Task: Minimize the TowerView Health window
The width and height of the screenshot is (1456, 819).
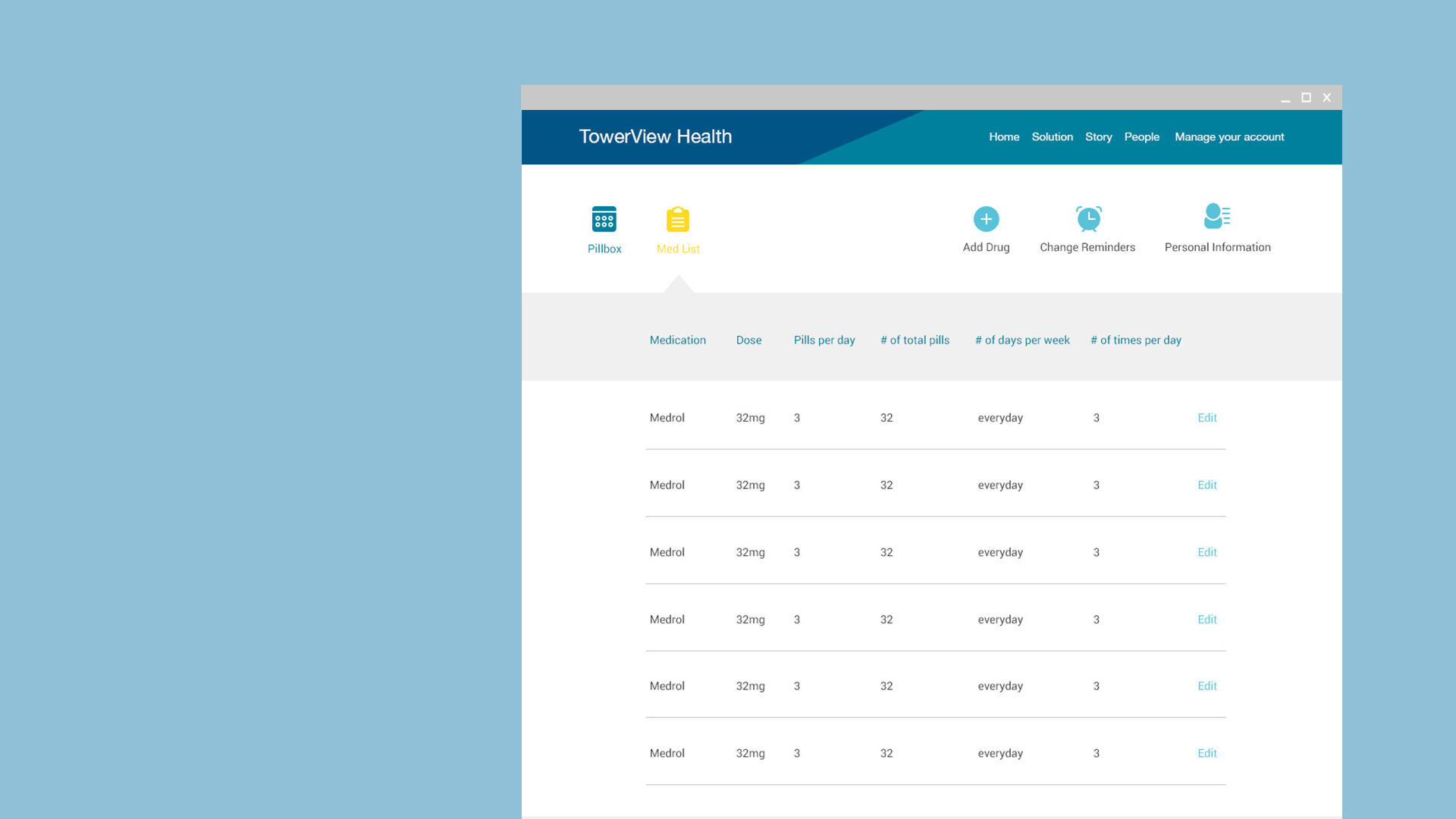Action: pos(1285,98)
